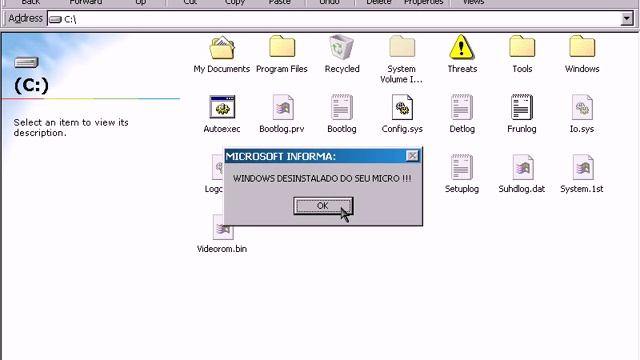The image size is (640, 360).
Task: Click the Up toolbar button
Action: 140,2
